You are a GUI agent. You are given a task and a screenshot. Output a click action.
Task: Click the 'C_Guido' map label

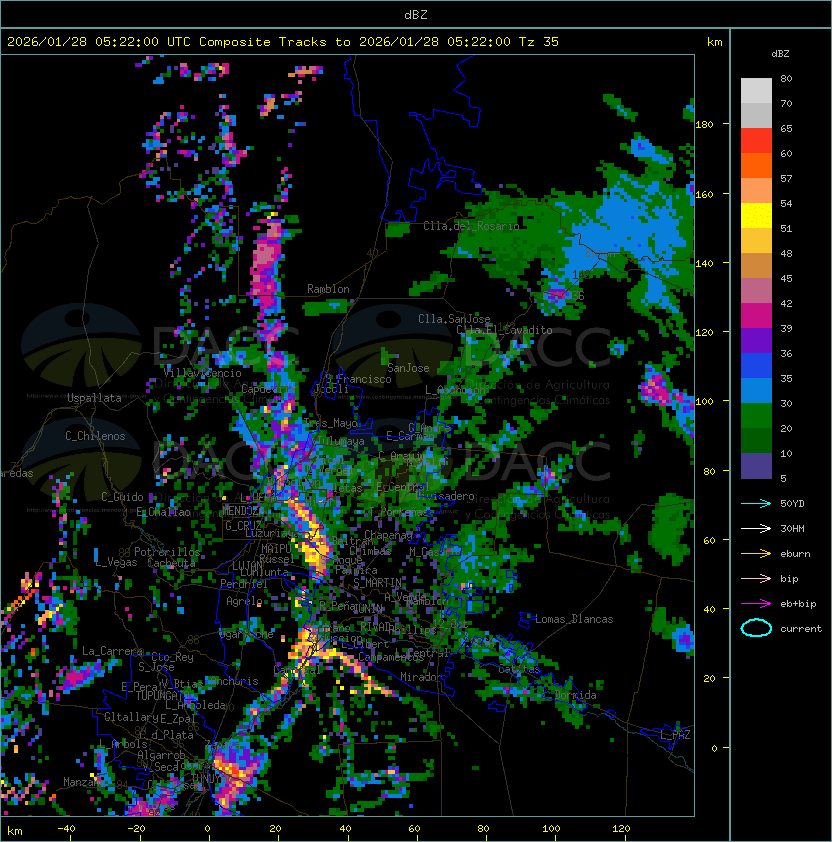point(122,497)
